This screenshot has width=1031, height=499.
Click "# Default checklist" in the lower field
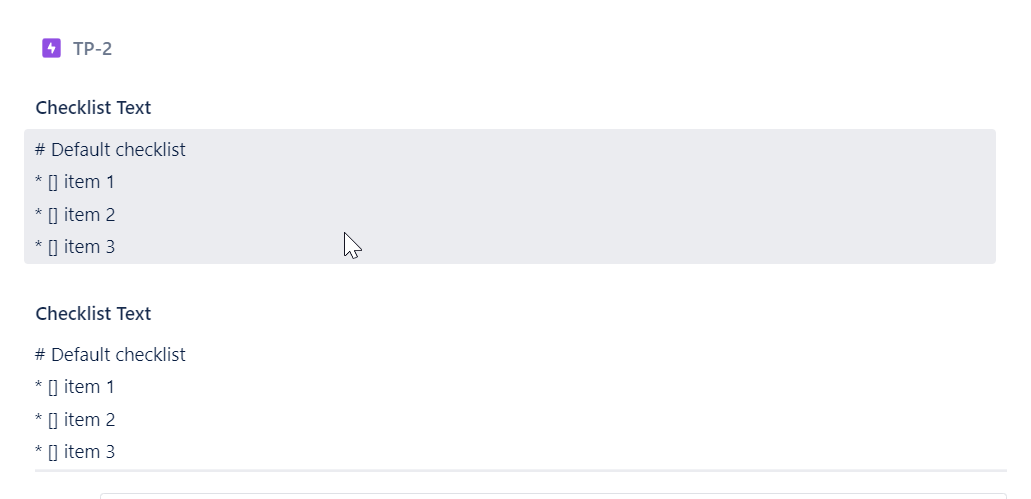(x=110, y=355)
